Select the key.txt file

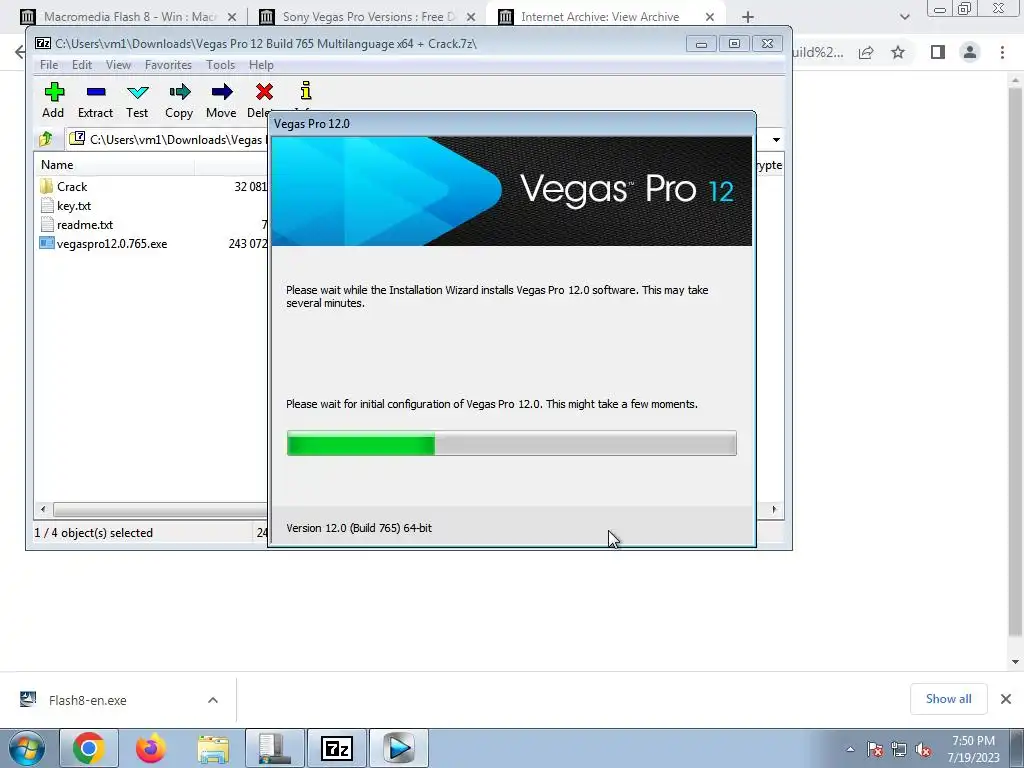pyautogui.click(x=74, y=206)
